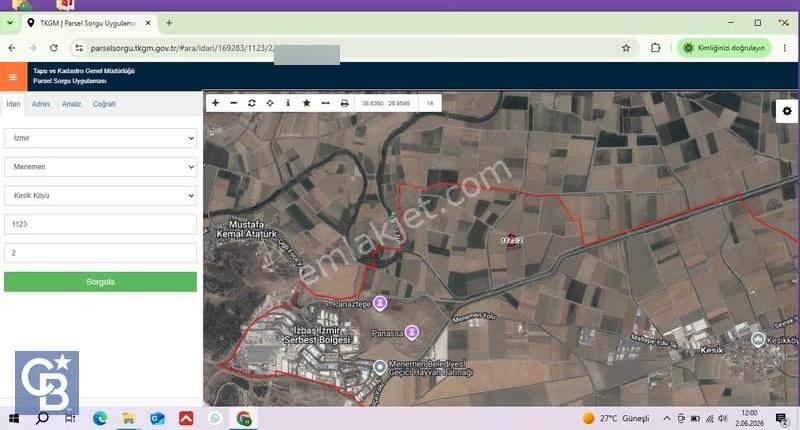View site information icon in address bar
Screen dimensions: 800x430
click(x=79, y=48)
